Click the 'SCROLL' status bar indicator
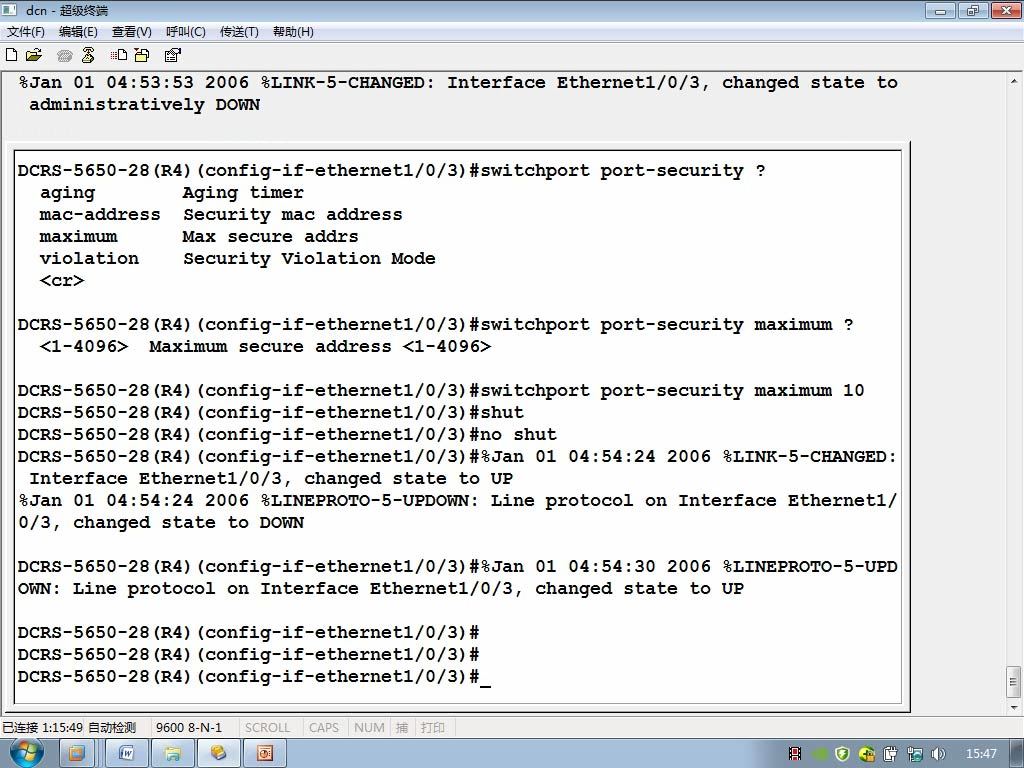 pos(267,728)
